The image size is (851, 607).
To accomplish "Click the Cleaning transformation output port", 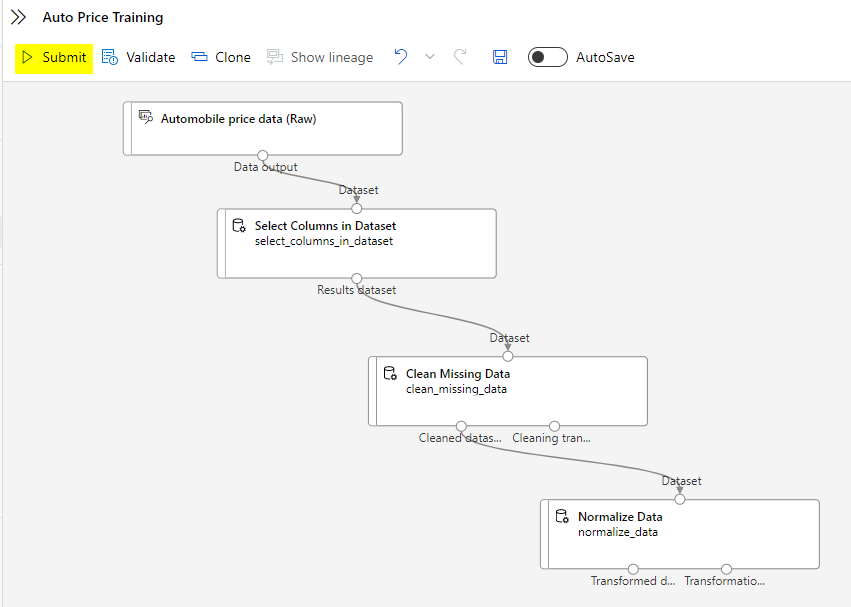I will tap(554, 426).
